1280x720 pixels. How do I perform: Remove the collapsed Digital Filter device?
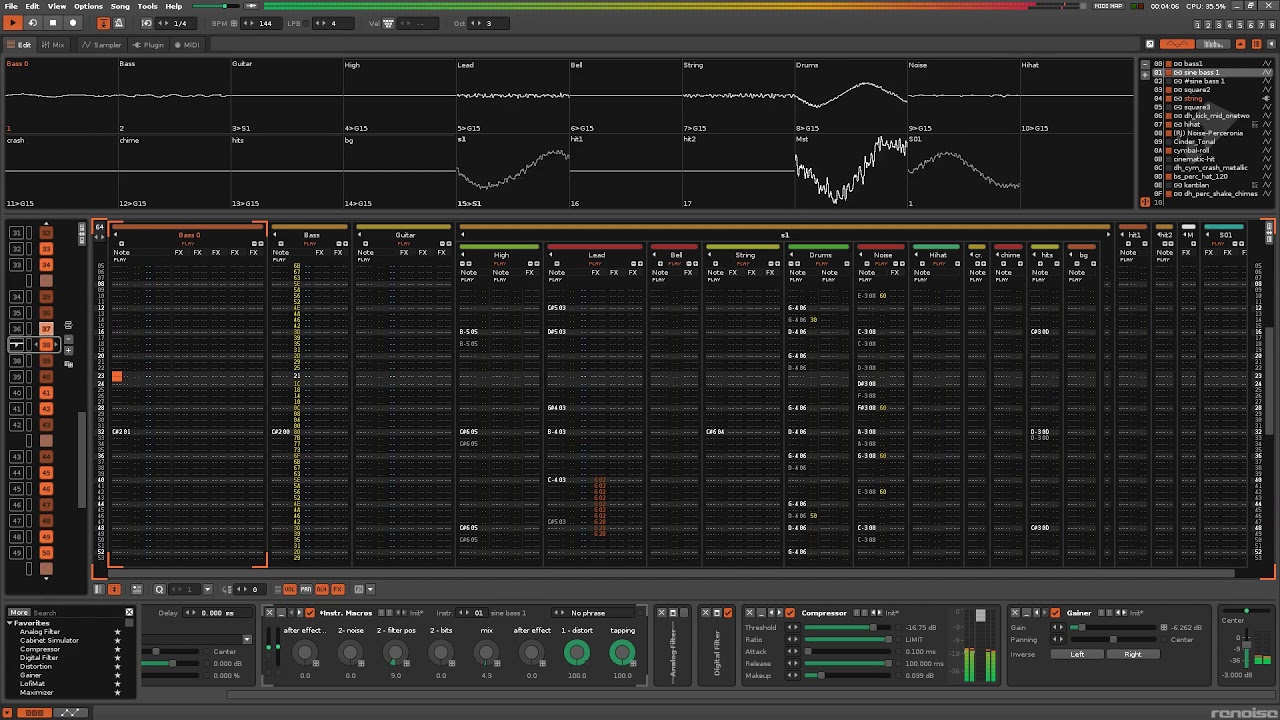click(706, 612)
